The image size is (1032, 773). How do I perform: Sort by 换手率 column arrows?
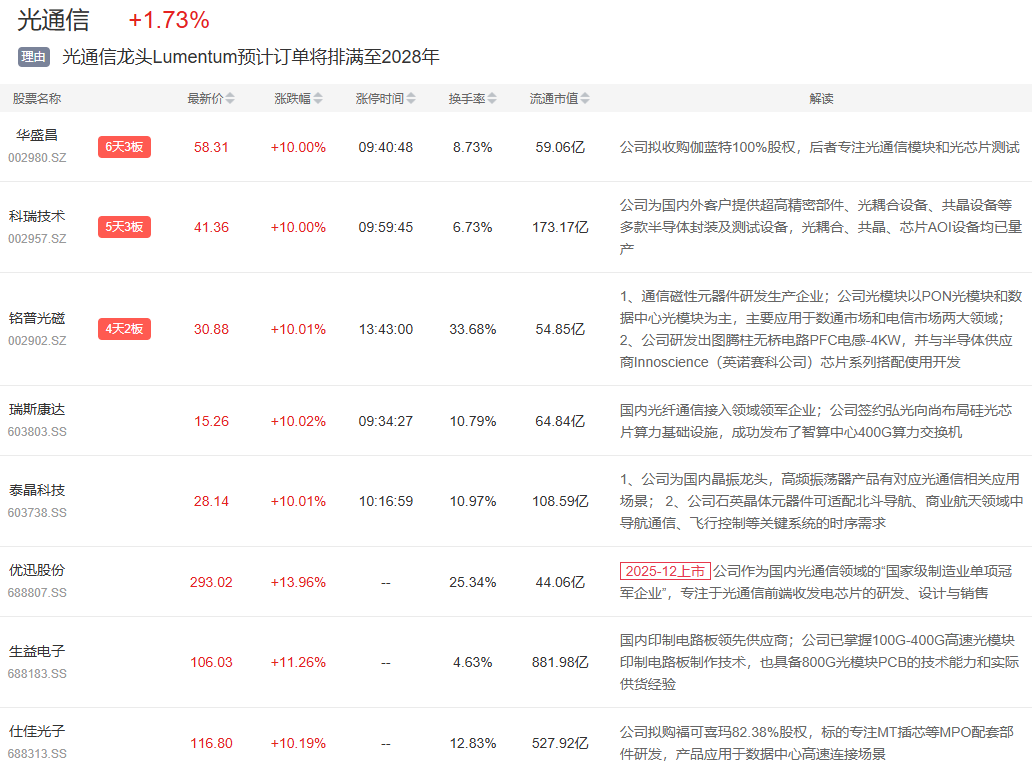[491, 99]
